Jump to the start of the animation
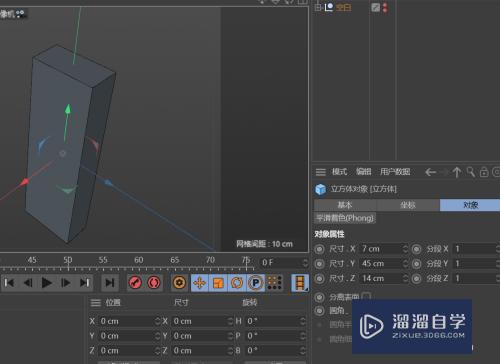500x364 pixels. 9,283
